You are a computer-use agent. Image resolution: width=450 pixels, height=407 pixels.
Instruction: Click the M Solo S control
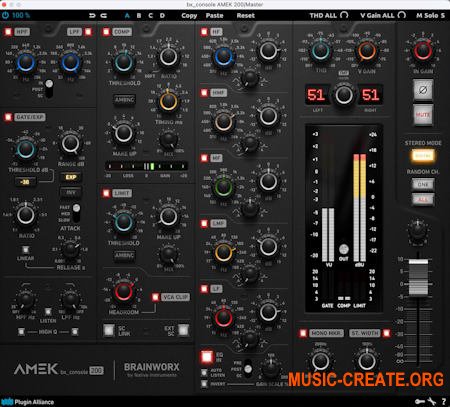(430, 15)
